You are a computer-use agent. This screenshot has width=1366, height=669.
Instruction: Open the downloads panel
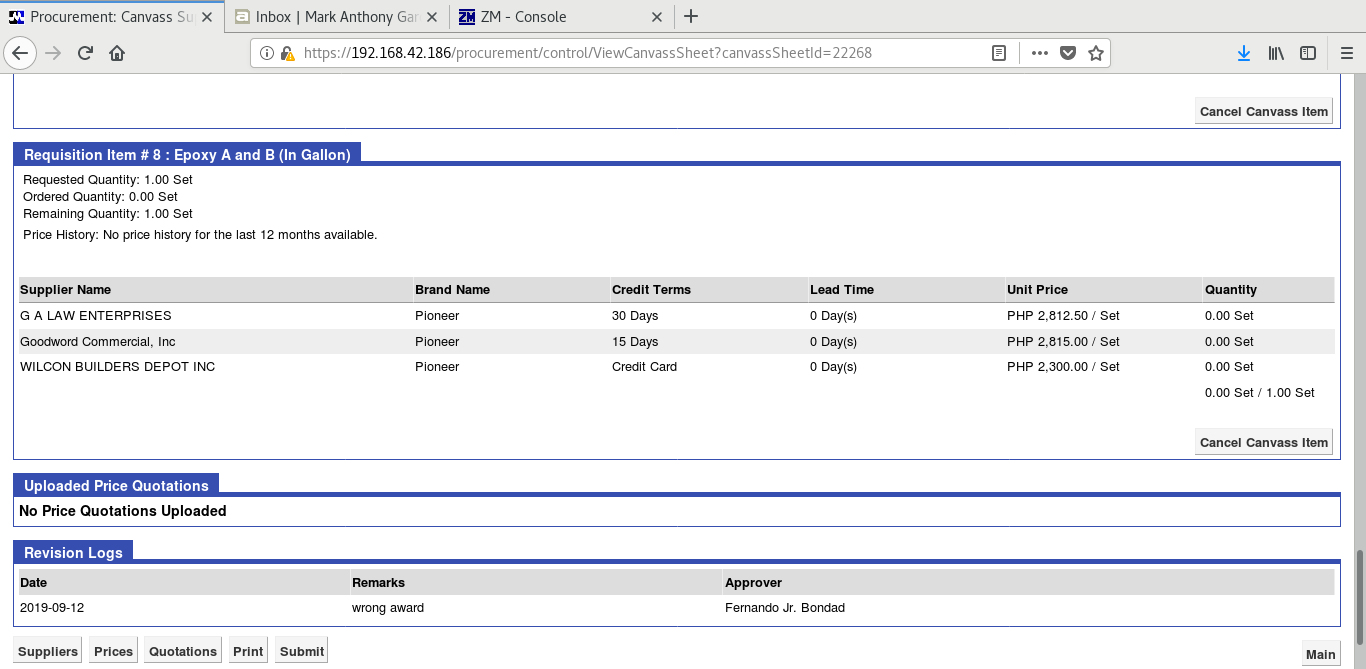pos(1243,53)
